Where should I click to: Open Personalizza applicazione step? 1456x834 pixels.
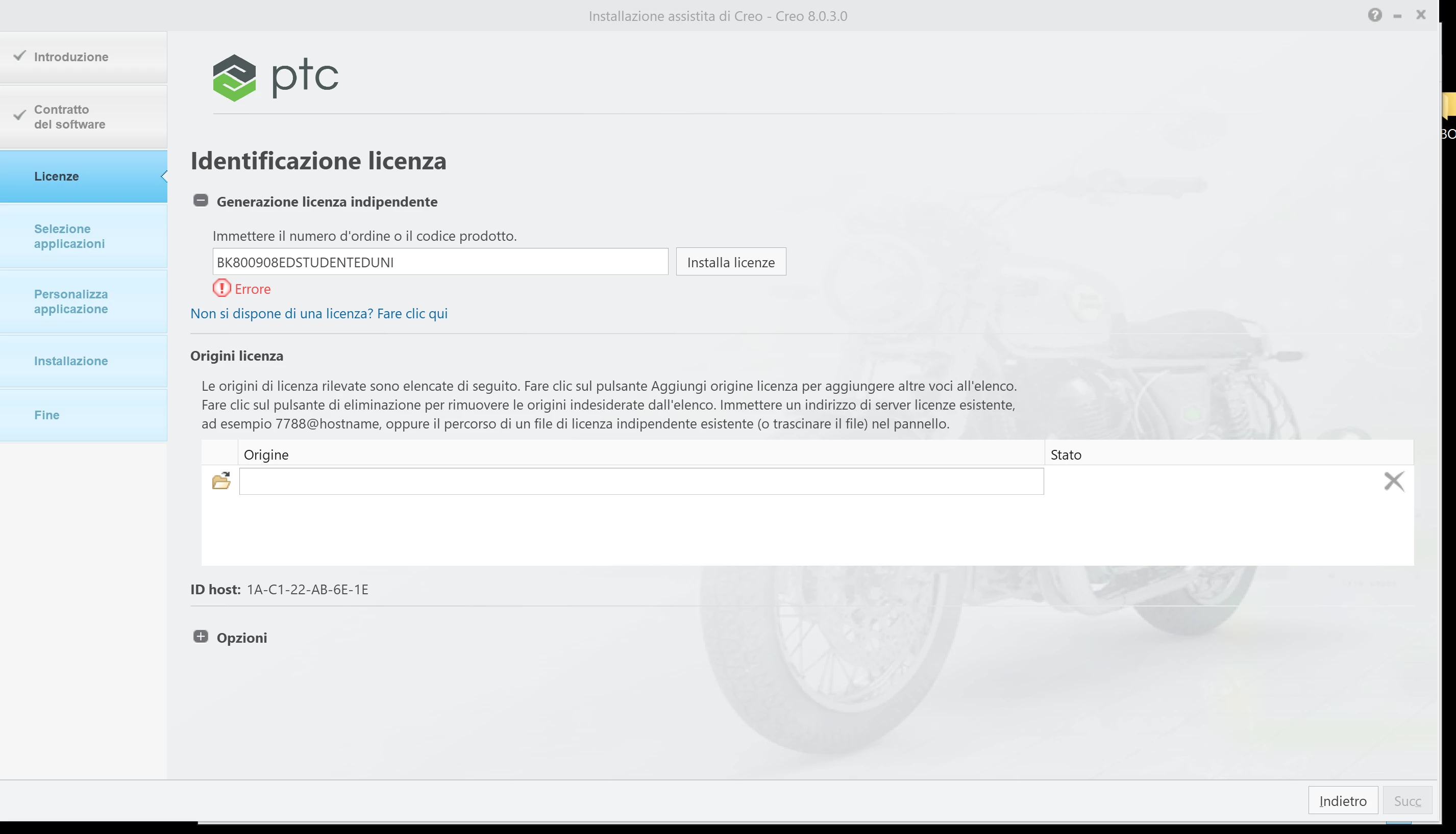point(71,301)
